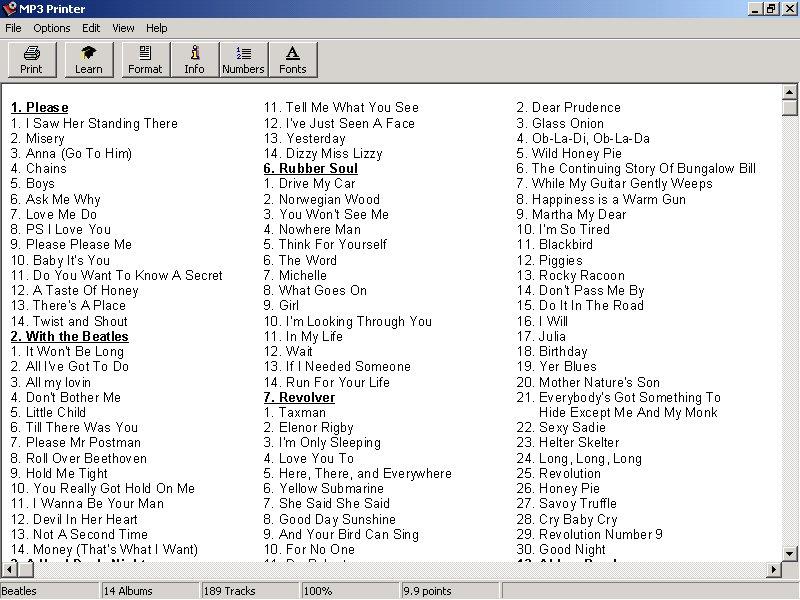Select album heading '6. Rubber Soul'
The width and height of the screenshot is (800, 600).
tap(311, 169)
